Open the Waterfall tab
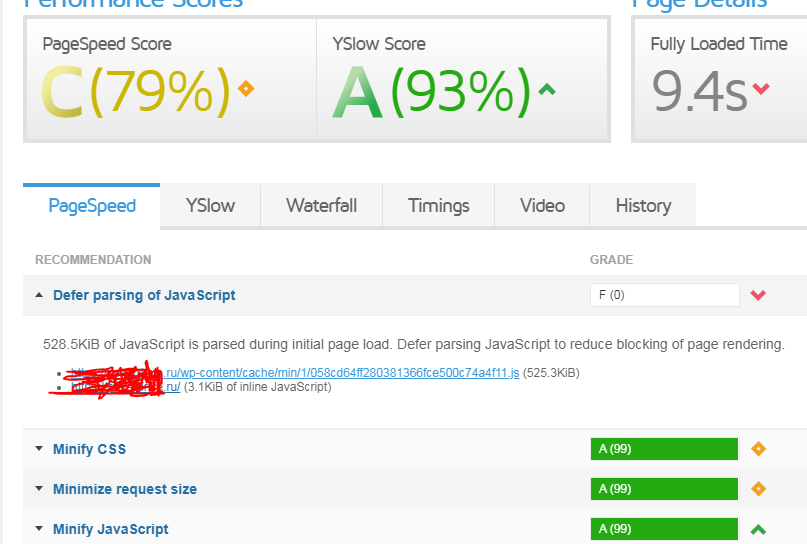This screenshot has width=807, height=544. point(321,205)
